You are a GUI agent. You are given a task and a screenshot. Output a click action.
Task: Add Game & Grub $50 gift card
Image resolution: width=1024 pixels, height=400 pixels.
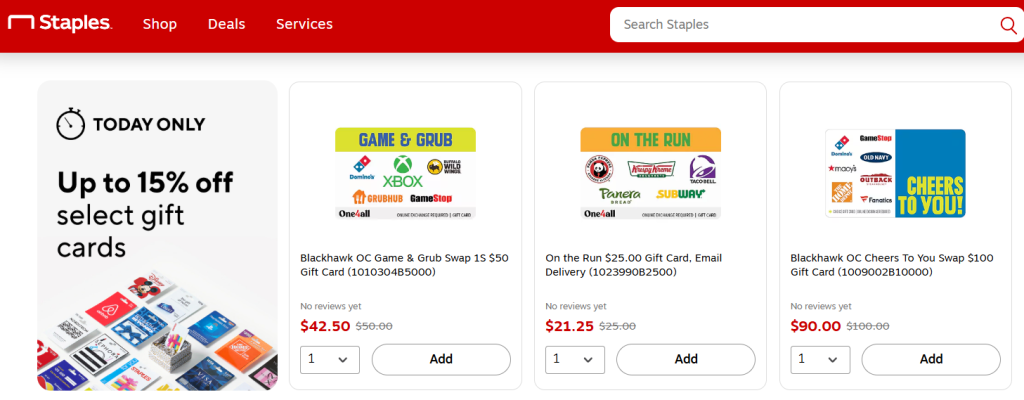[x=441, y=359]
